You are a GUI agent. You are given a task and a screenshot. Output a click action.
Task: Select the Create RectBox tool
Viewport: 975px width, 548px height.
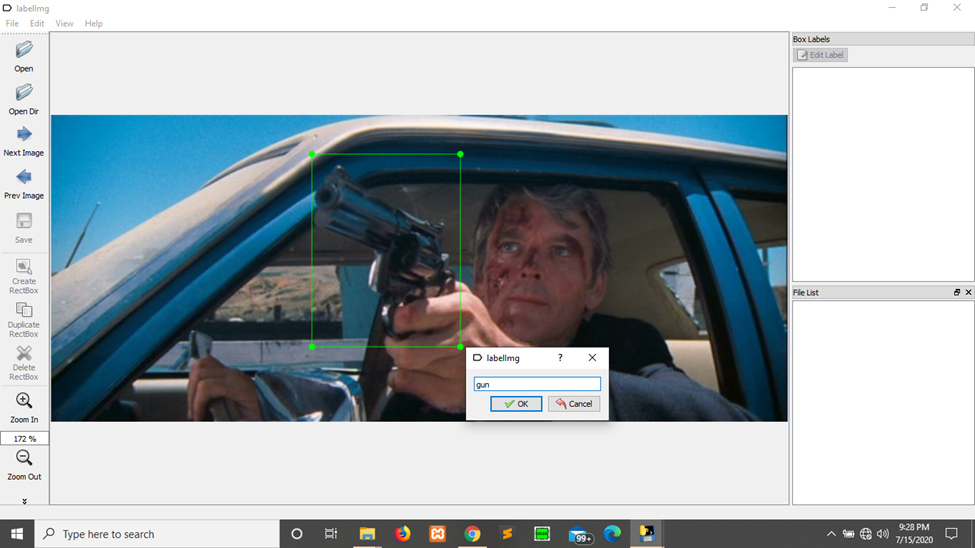click(24, 276)
